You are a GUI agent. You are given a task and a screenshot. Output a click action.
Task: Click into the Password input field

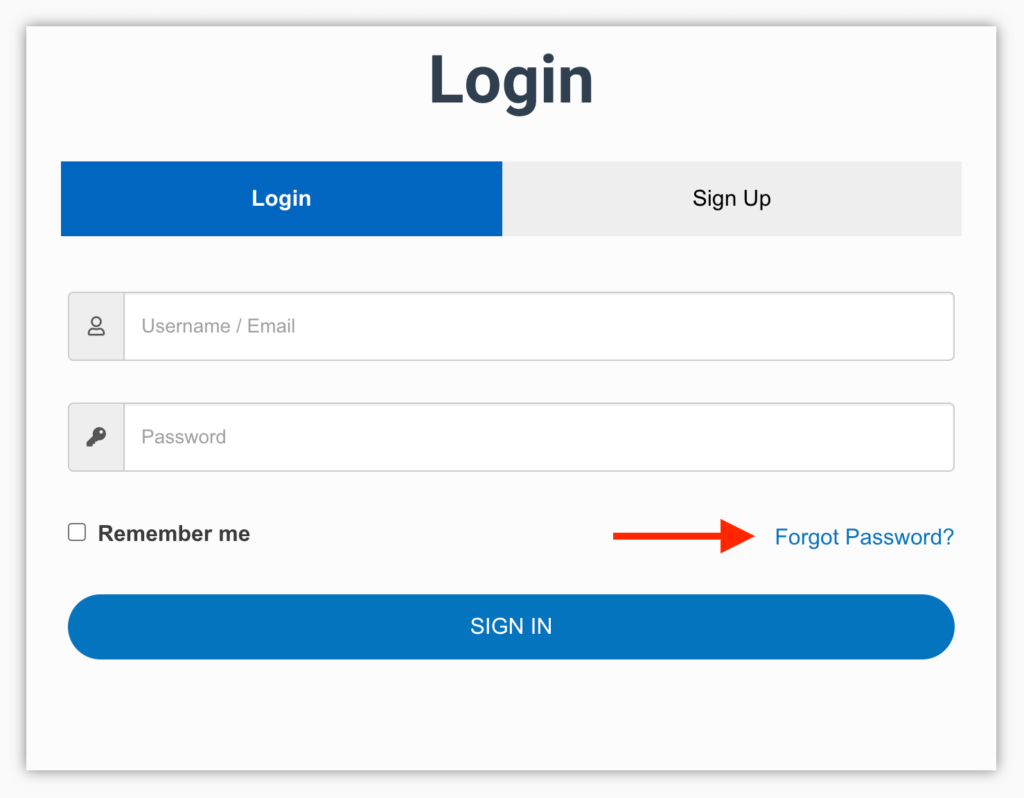[538, 437]
